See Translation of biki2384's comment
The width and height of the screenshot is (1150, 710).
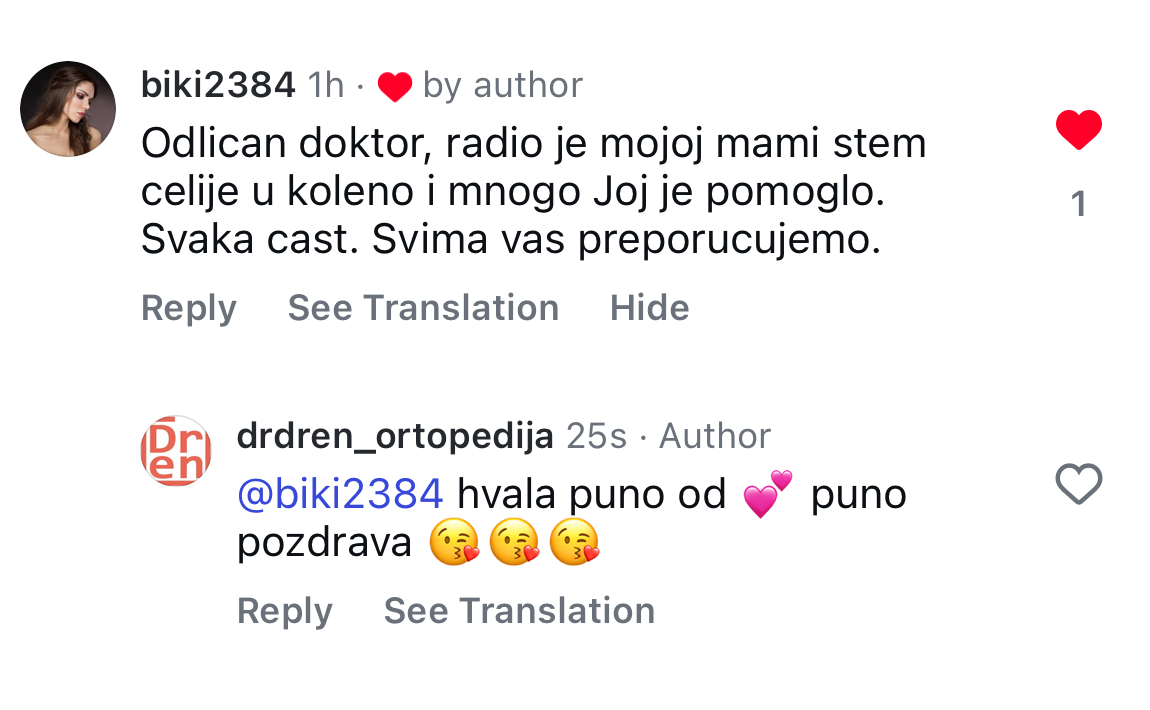[x=423, y=308]
